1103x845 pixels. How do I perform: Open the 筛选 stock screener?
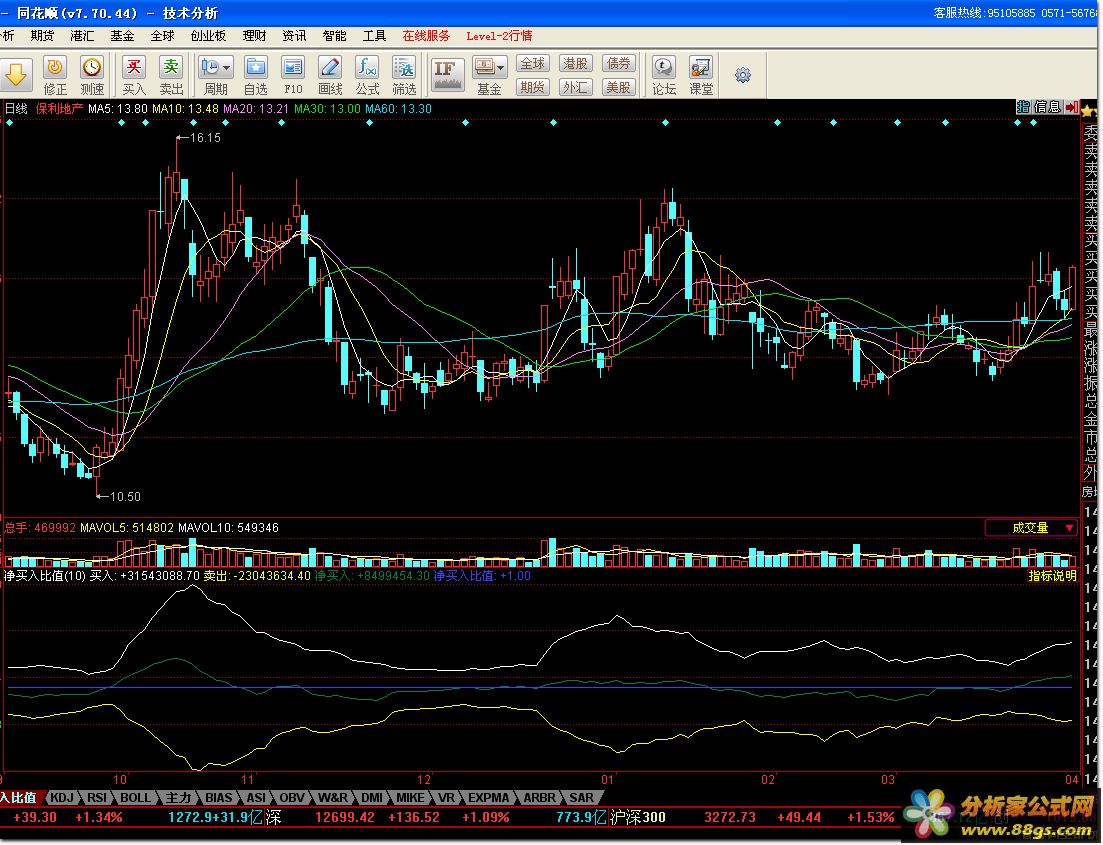pos(404,75)
